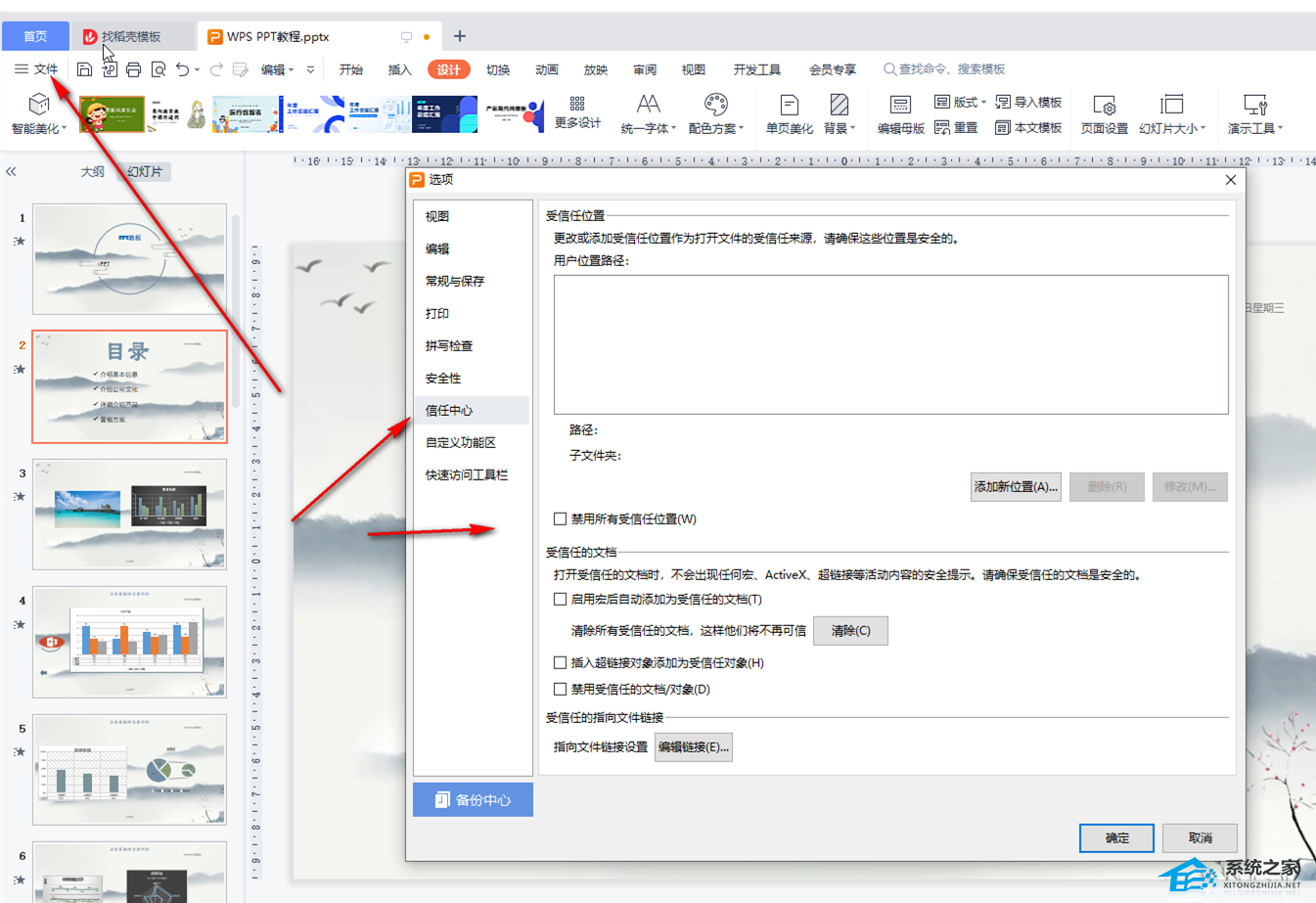Select 拼写检查 in options sidebar
This screenshot has width=1316, height=903.
click(x=472, y=346)
